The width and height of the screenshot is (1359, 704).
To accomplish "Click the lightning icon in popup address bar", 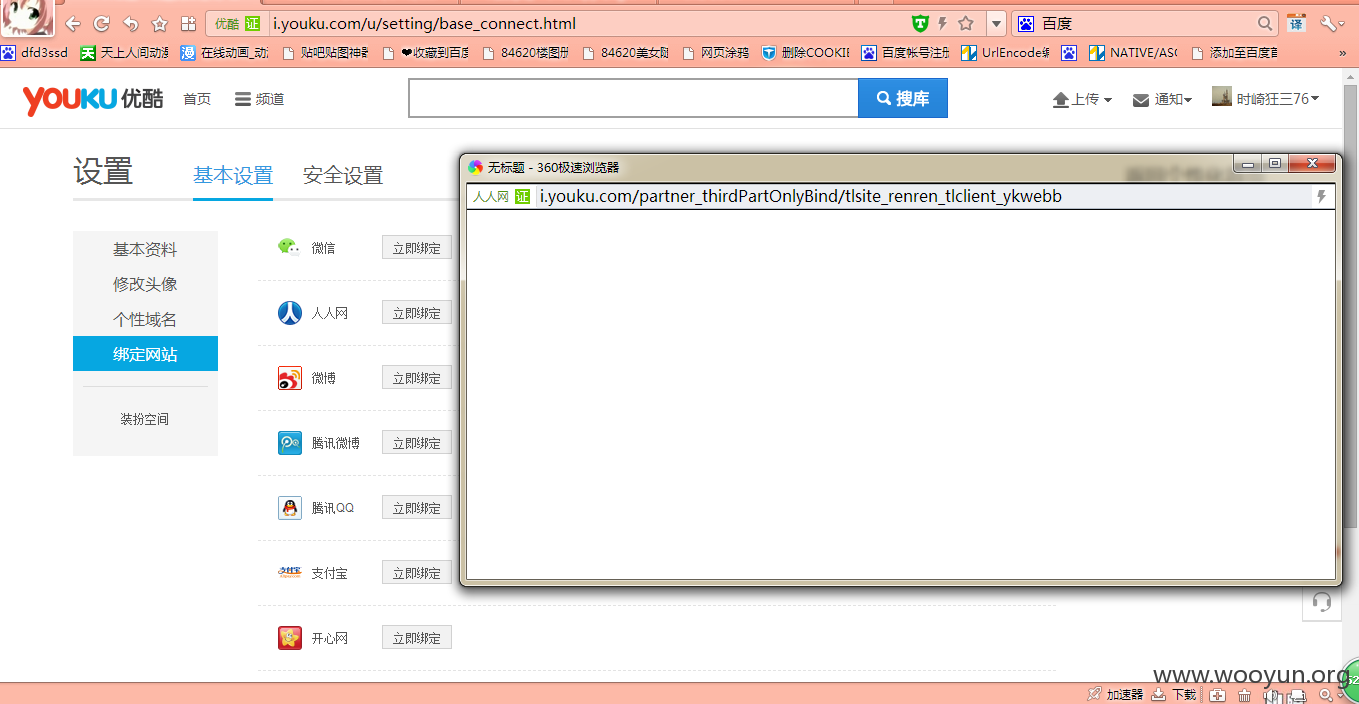I will point(1321,196).
